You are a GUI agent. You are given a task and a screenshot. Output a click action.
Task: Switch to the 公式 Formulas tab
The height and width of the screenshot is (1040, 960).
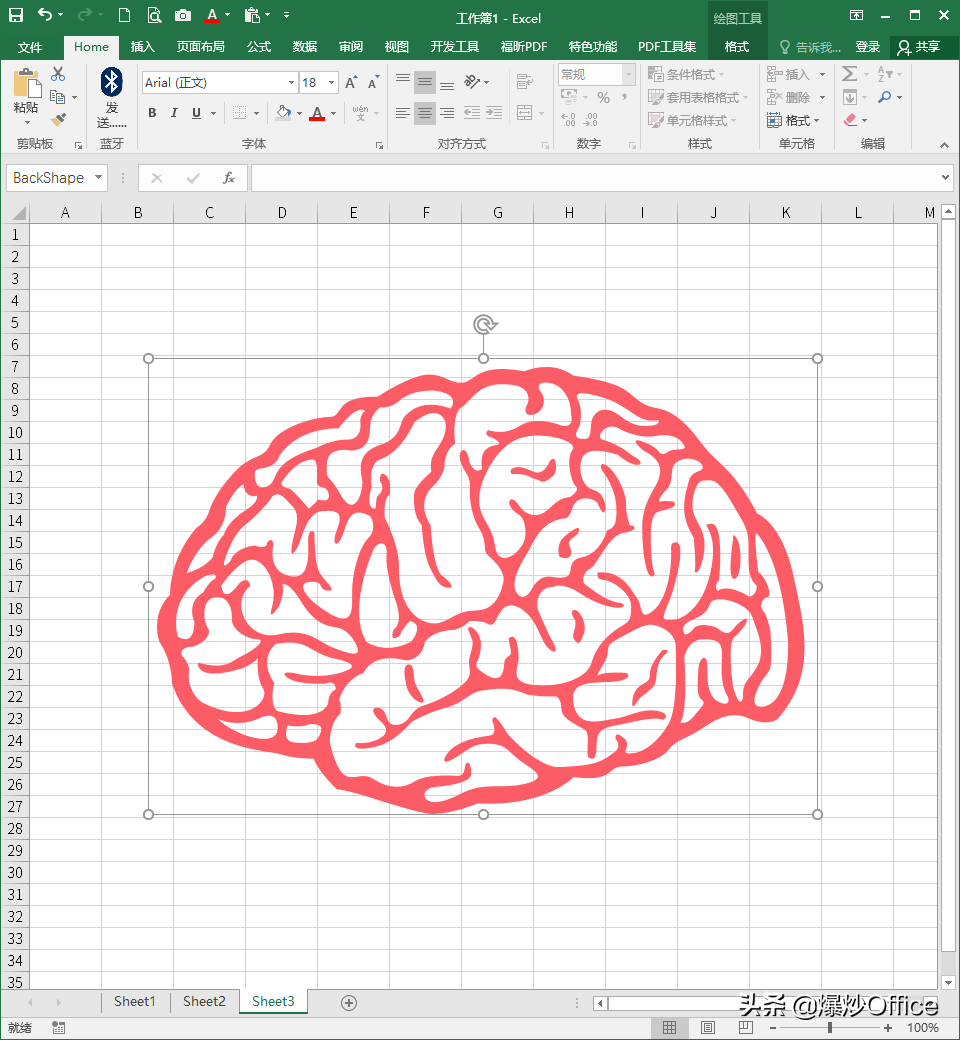259,47
